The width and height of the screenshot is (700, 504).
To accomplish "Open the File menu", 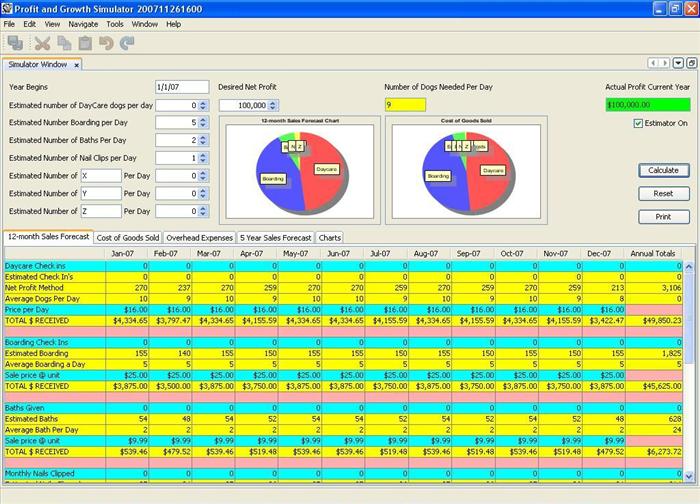I will point(9,24).
